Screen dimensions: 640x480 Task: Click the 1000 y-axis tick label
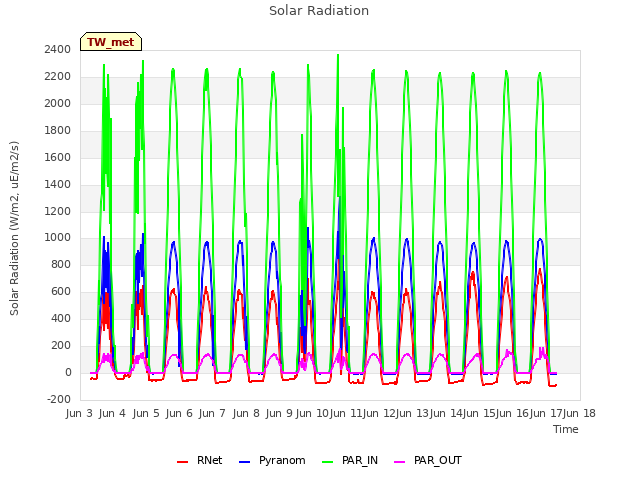(58, 238)
